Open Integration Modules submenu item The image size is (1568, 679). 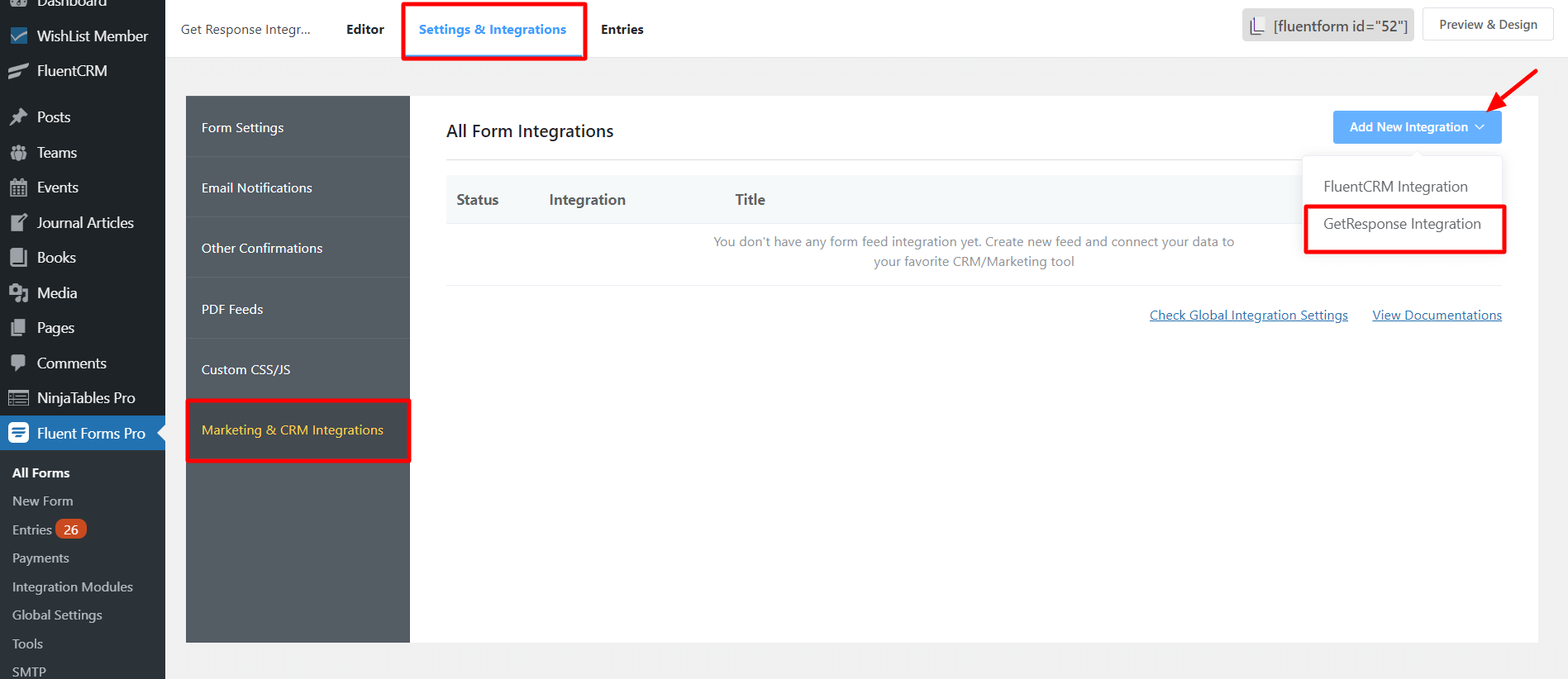(x=72, y=586)
